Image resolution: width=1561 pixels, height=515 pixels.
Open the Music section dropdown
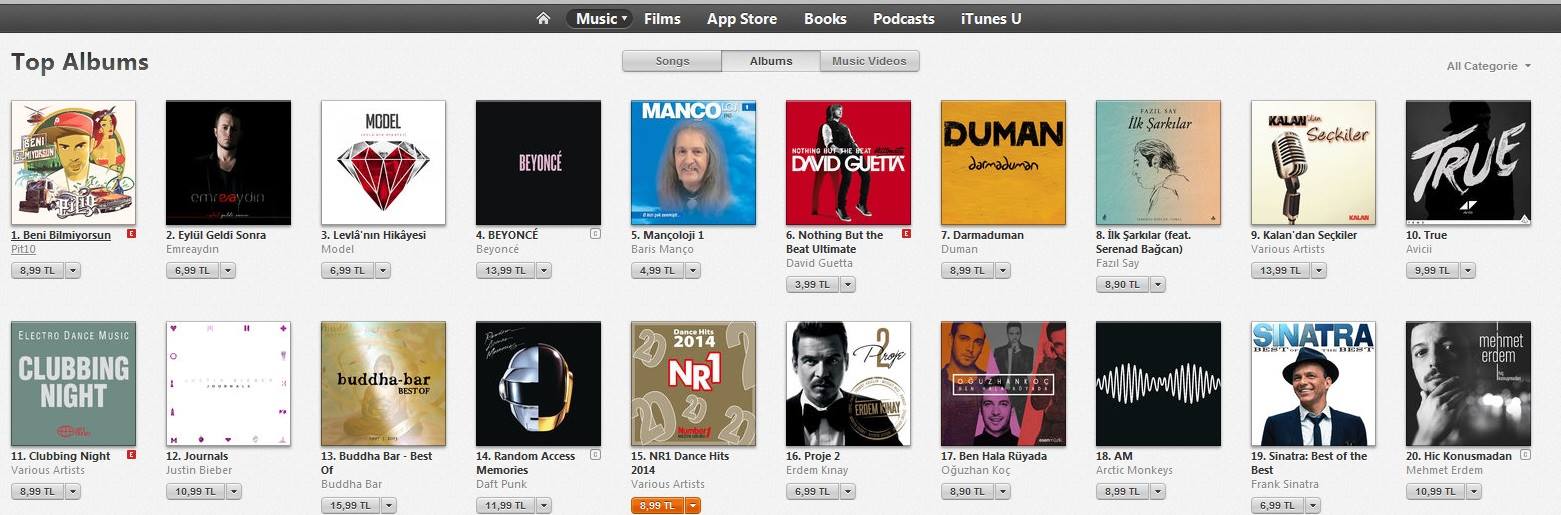tap(599, 18)
